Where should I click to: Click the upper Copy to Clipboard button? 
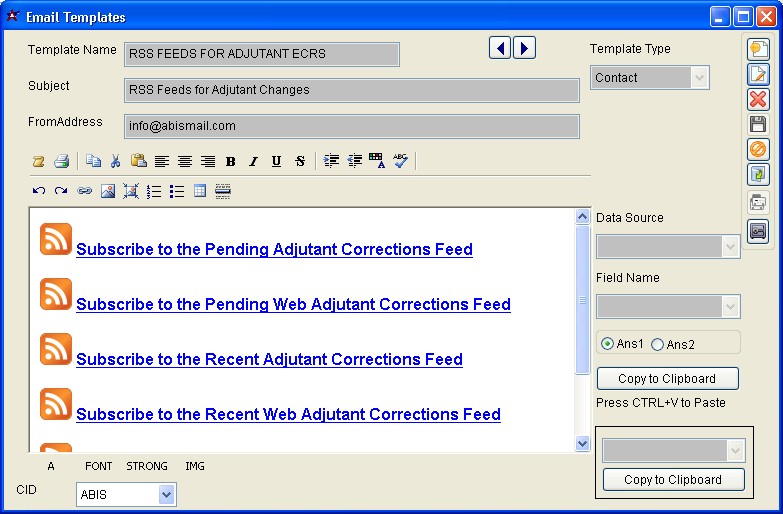pos(667,379)
